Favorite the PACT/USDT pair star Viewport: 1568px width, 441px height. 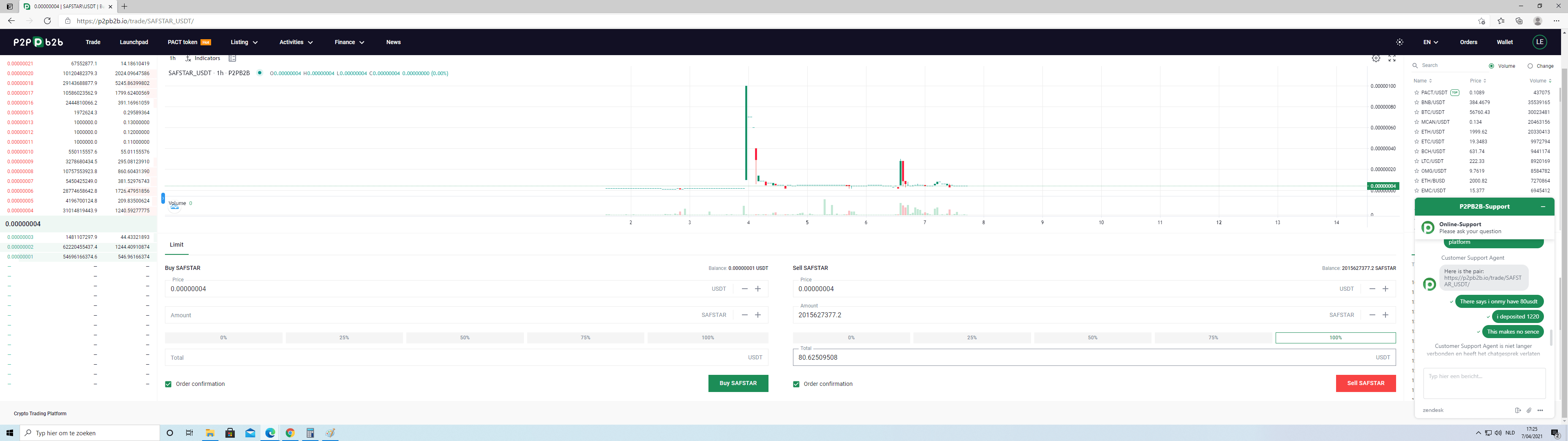coord(1417,93)
